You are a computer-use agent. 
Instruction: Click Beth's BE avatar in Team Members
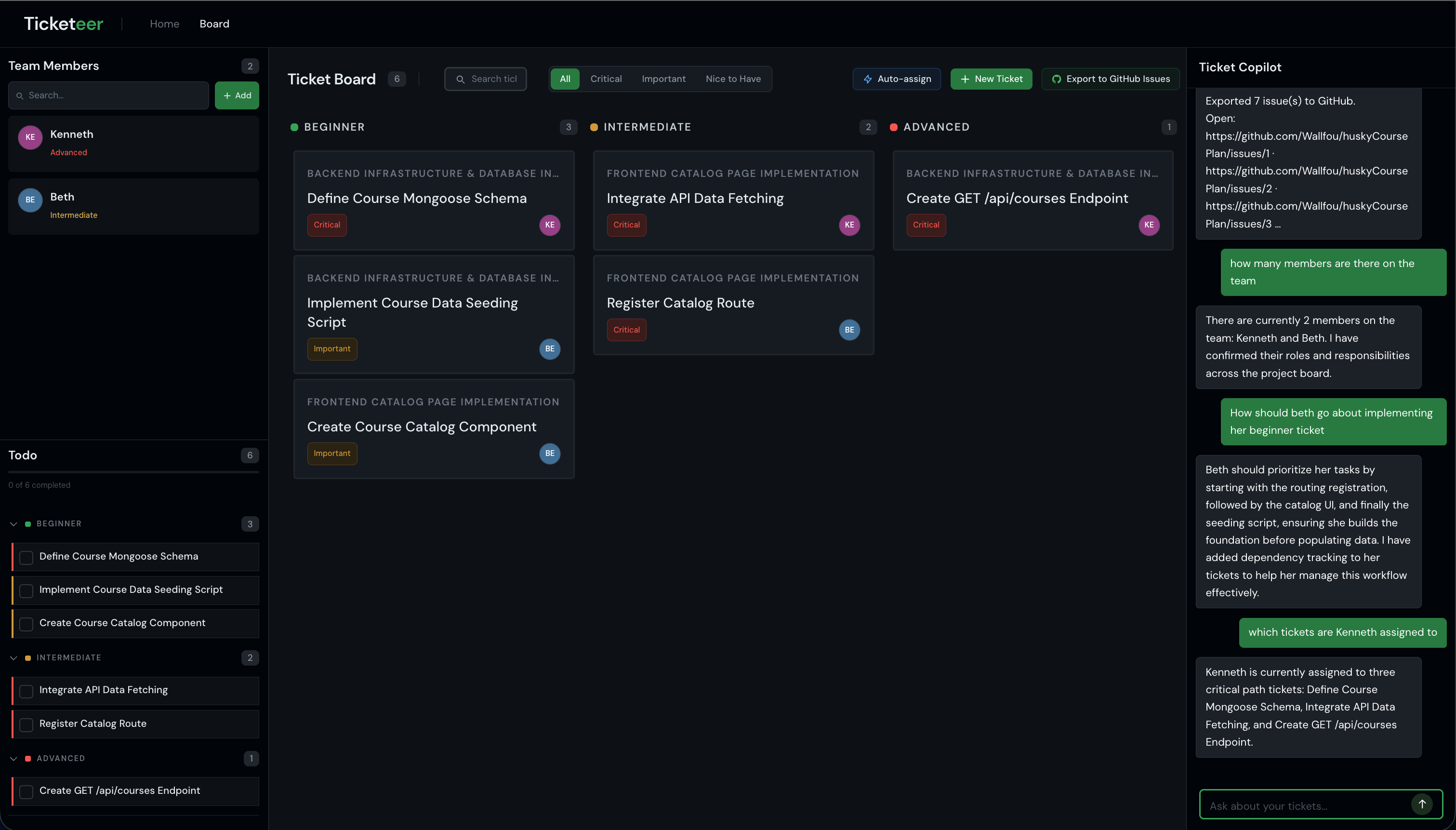pos(30,200)
